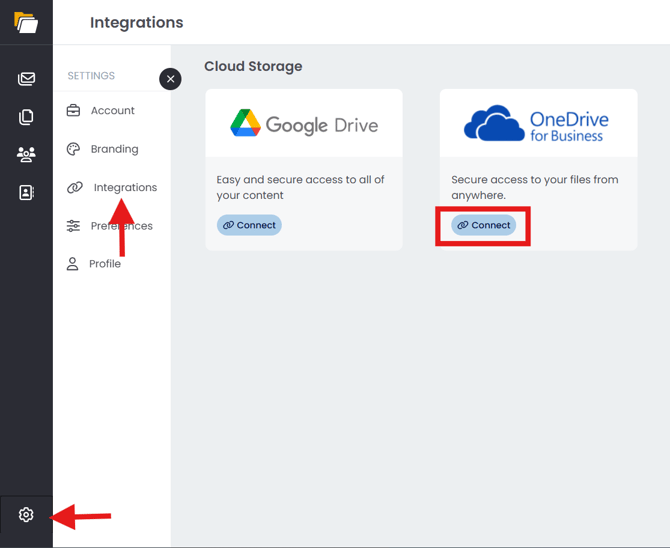This screenshot has width=670, height=548.
Task: Click the SETTINGS panel label
Action: [x=91, y=76]
